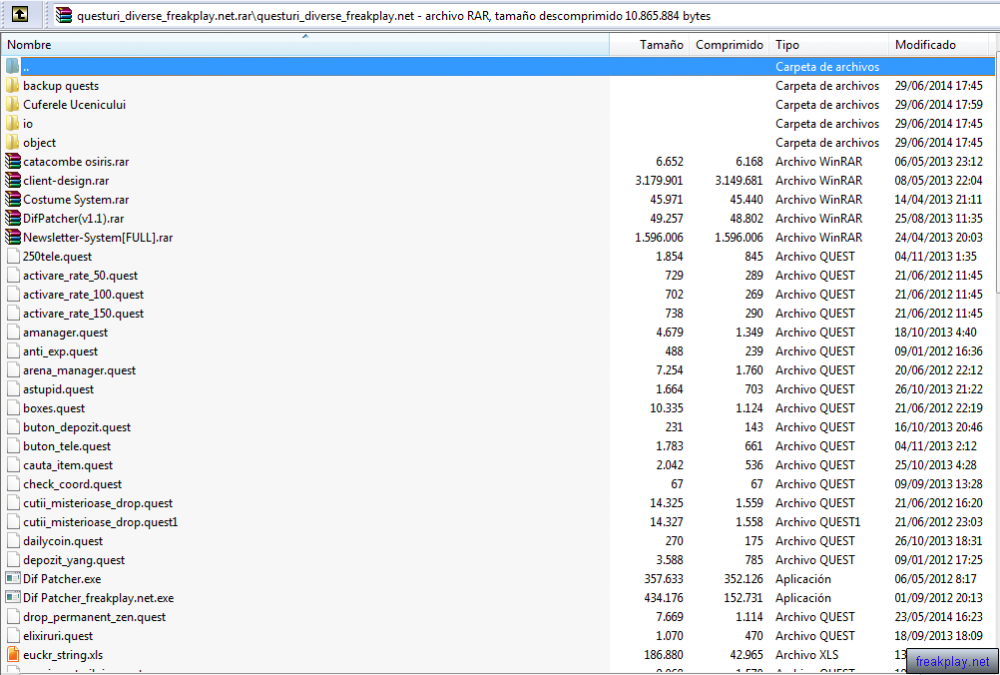Select the catacombe osiris.rar archive icon
The height and width of the screenshot is (675, 1000).
point(13,161)
